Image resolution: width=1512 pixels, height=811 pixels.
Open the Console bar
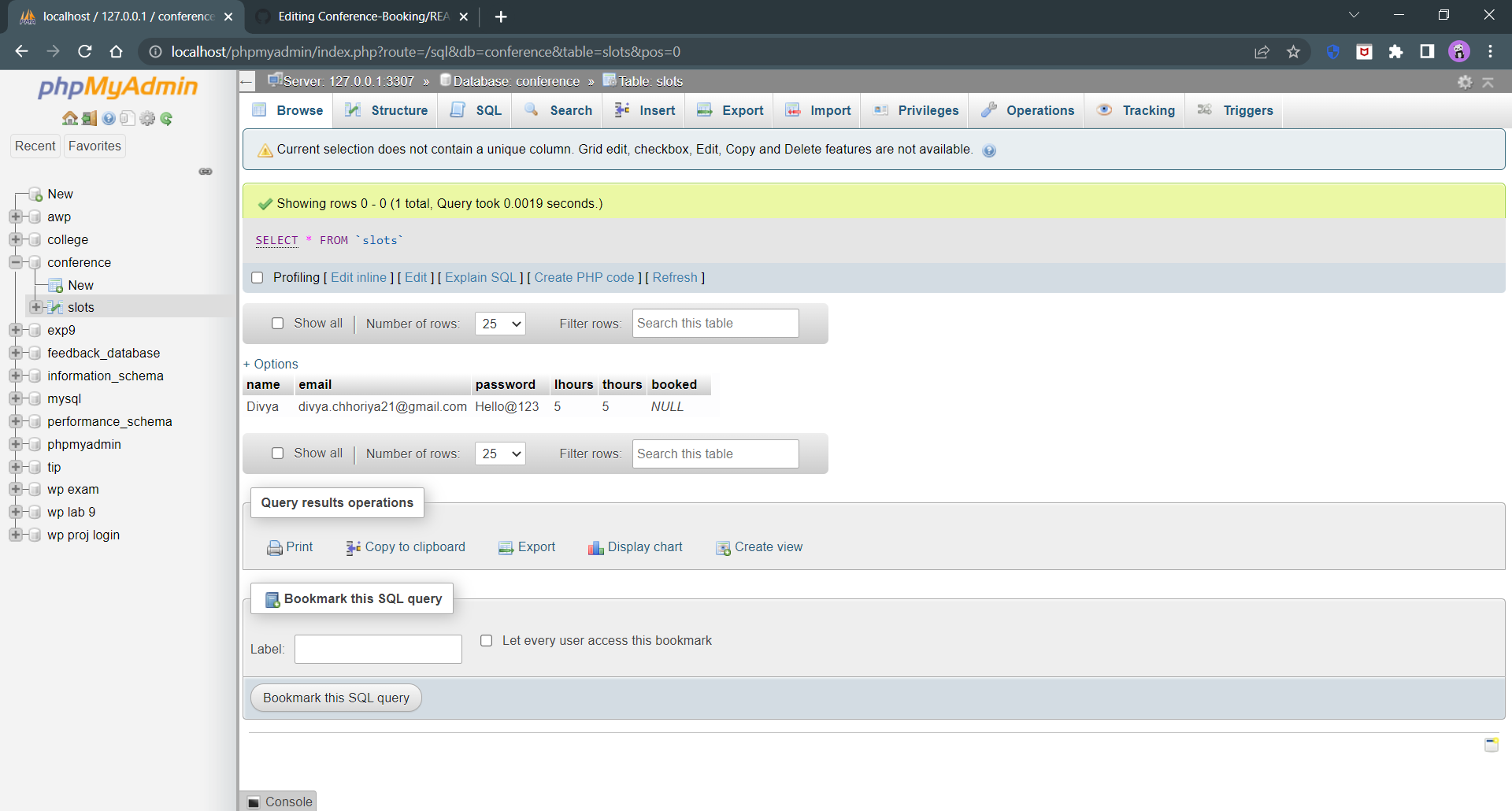click(x=279, y=801)
